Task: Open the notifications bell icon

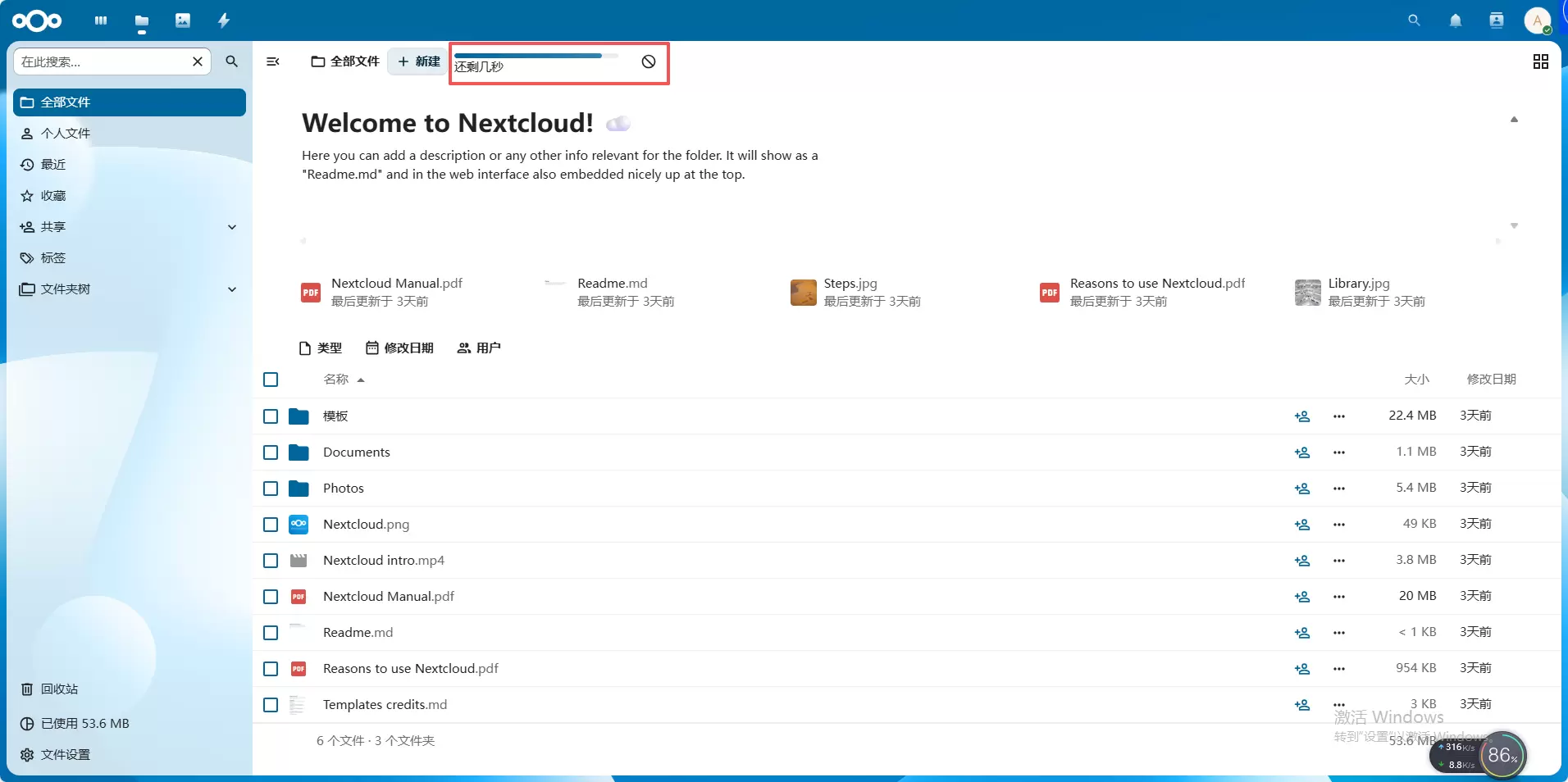Action: click(1455, 20)
